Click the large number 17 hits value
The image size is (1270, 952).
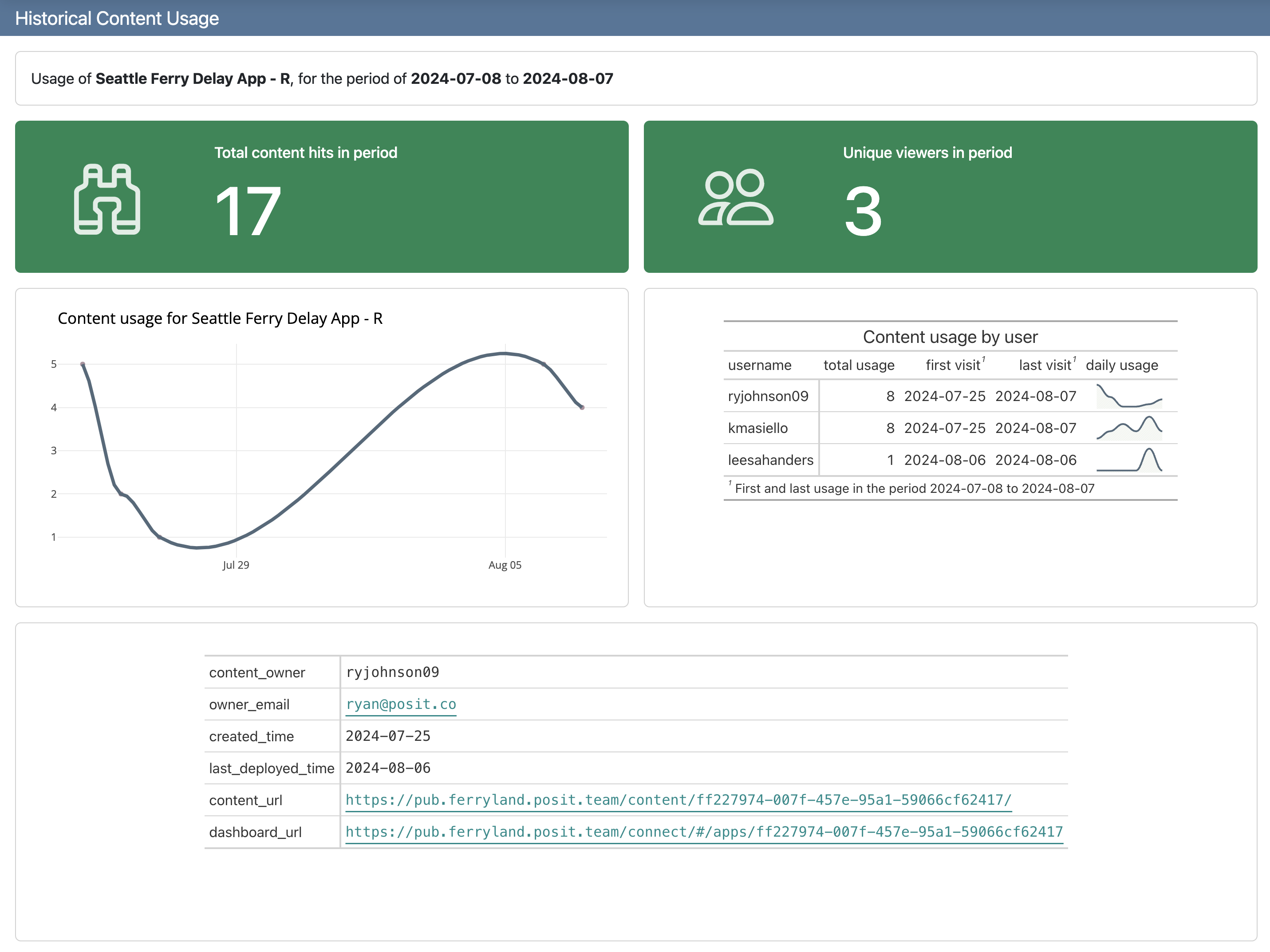[x=248, y=211]
